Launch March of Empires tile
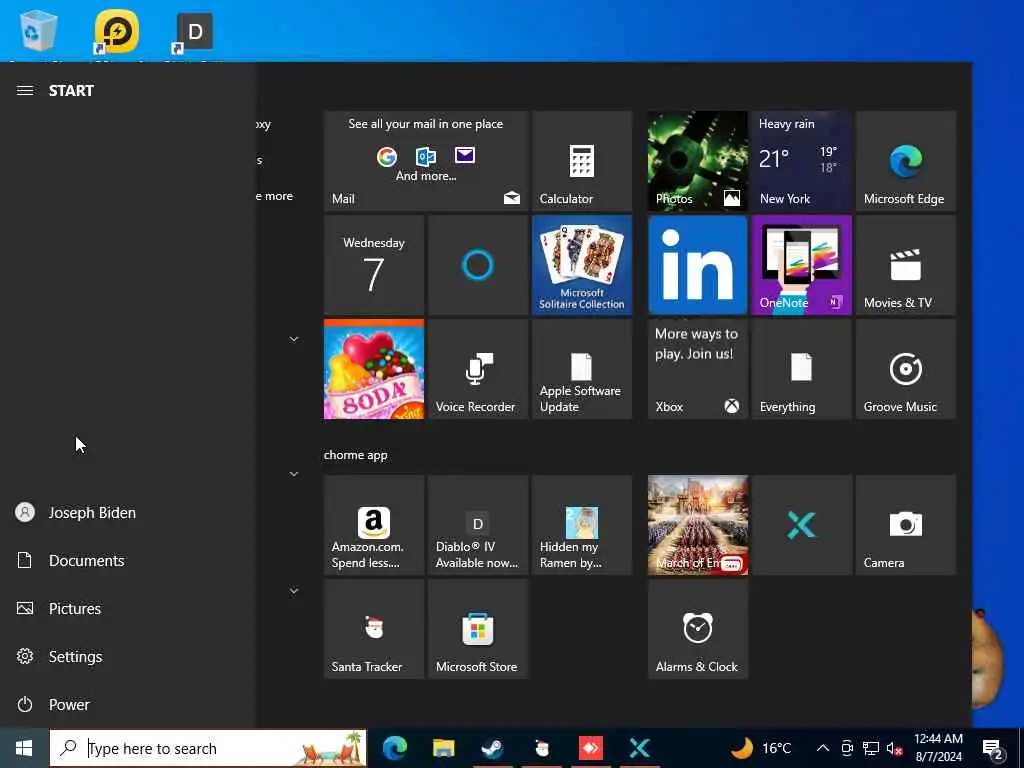The image size is (1024, 768). (x=697, y=525)
